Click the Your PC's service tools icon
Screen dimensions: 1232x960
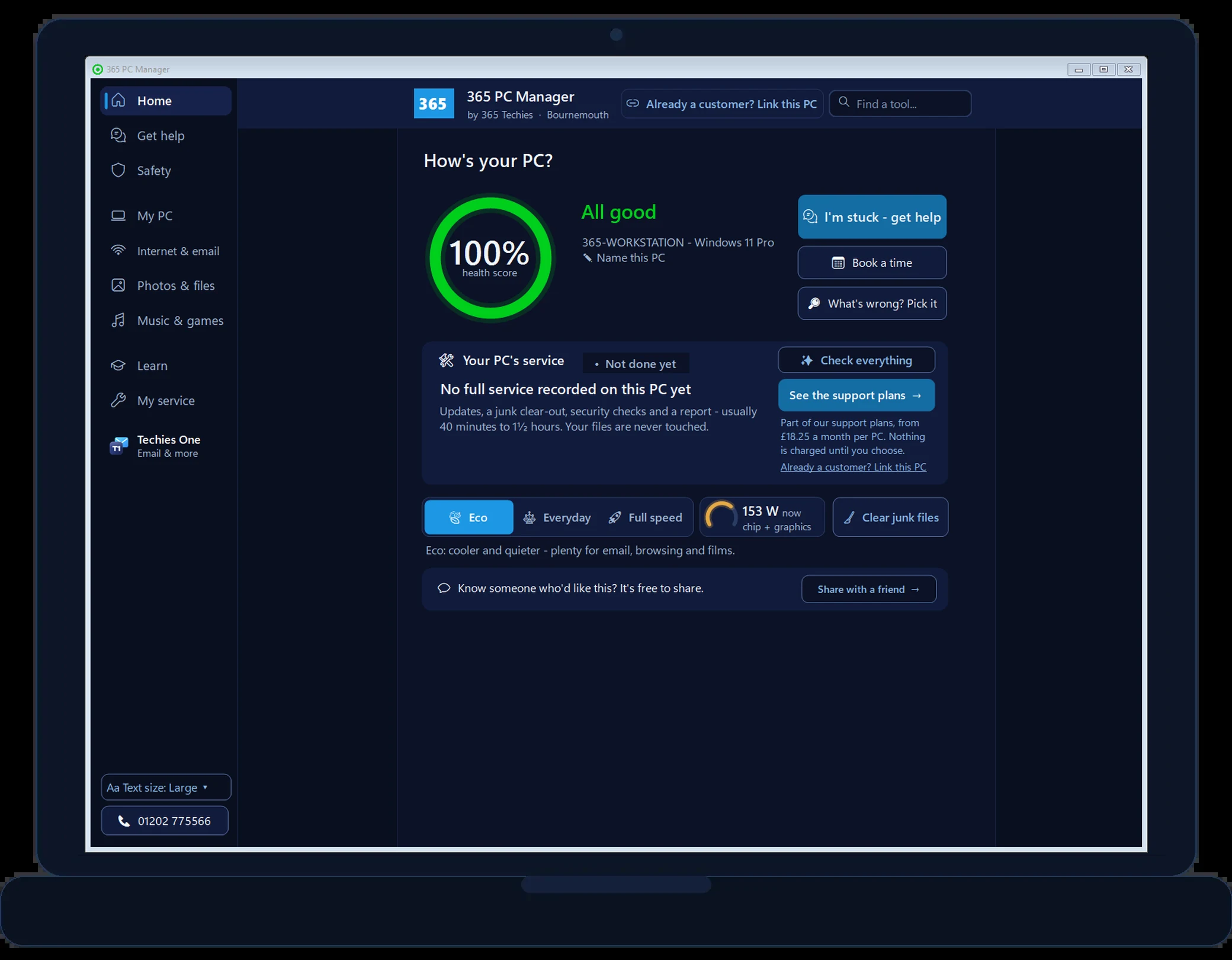(446, 360)
